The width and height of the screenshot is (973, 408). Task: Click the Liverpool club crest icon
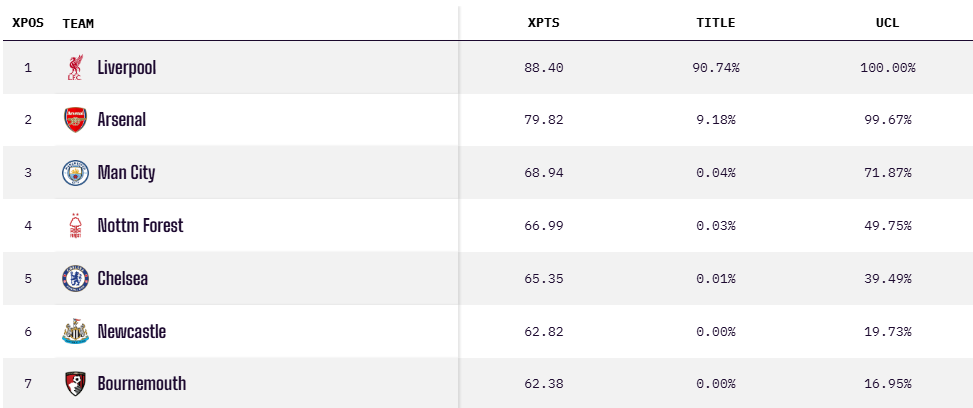(x=75, y=68)
